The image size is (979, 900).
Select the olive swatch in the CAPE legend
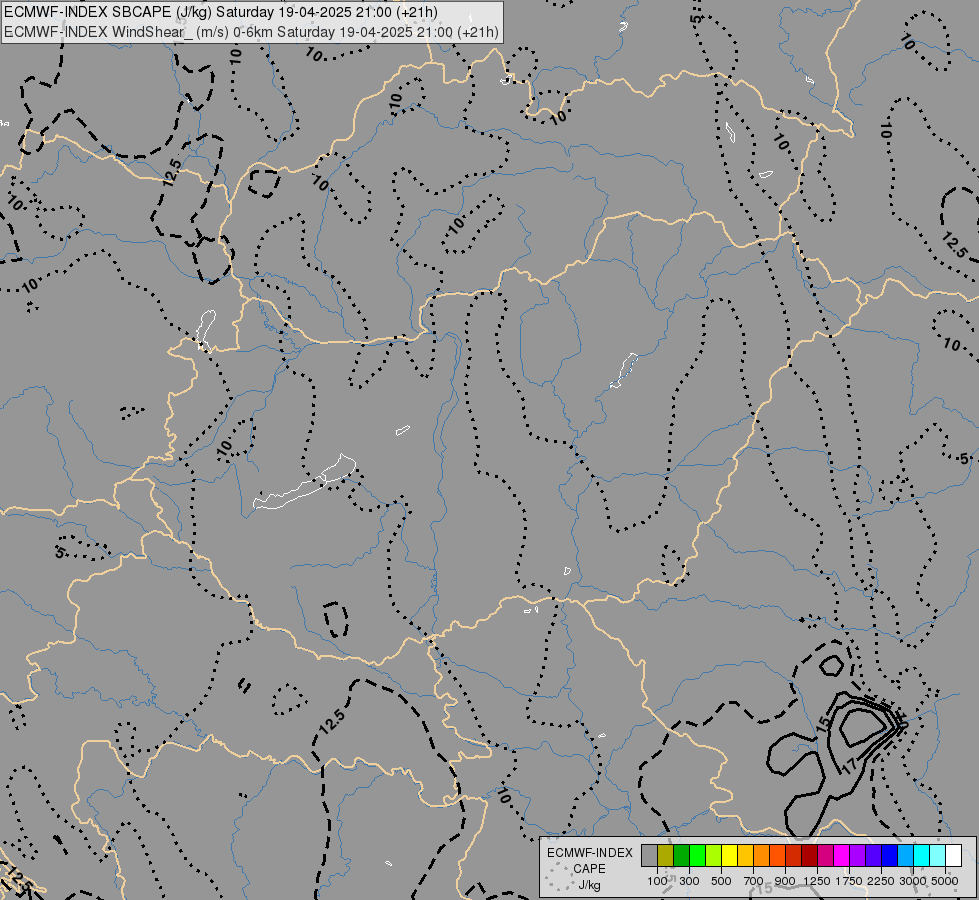coord(666,856)
